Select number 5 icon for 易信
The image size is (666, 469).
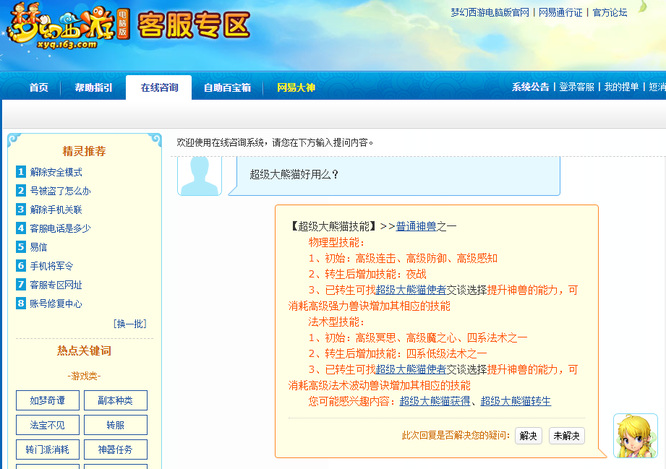click(21, 247)
